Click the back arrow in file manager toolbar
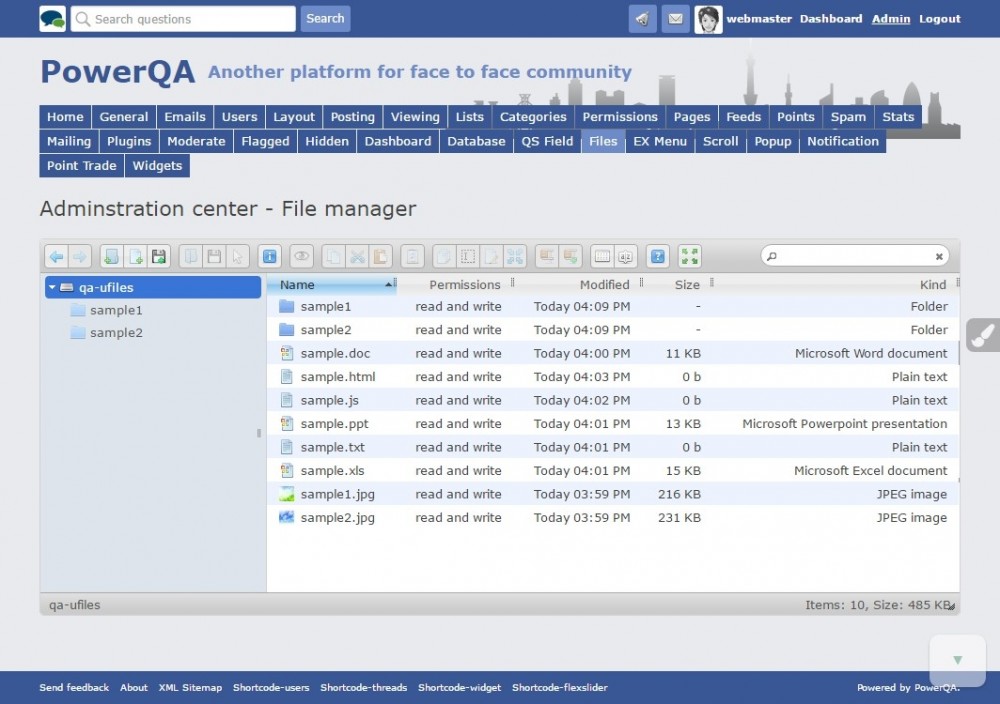This screenshot has width=1000, height=704. [x=57, y=257]
